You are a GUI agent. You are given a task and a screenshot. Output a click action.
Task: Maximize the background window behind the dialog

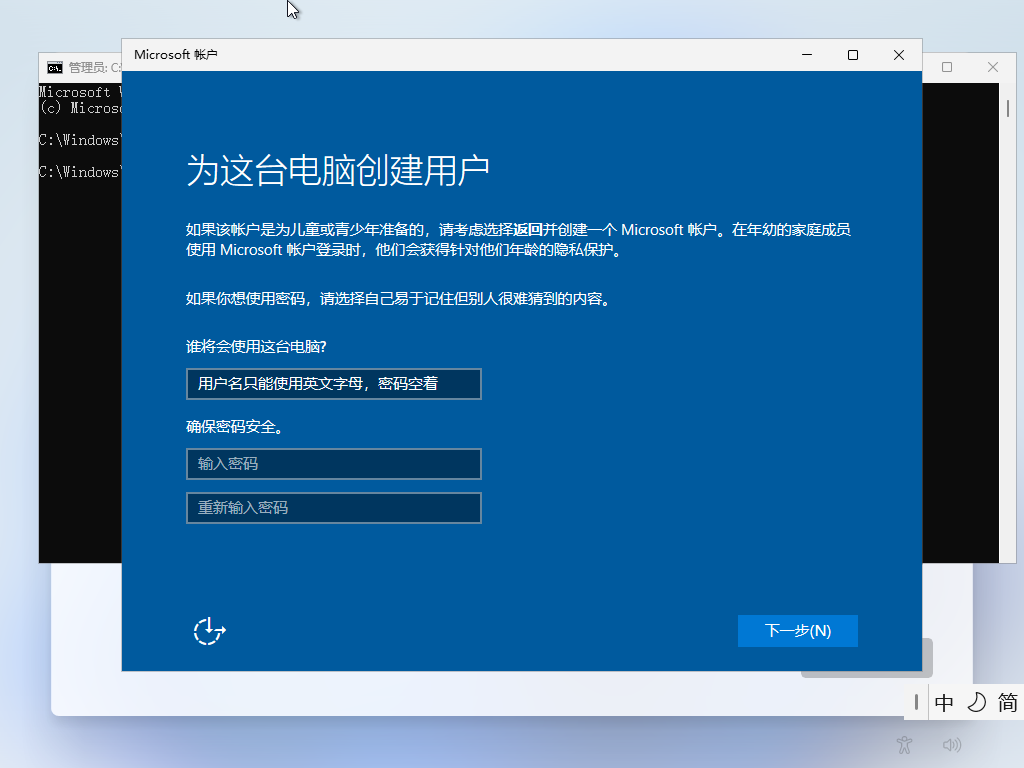point(946,66)
